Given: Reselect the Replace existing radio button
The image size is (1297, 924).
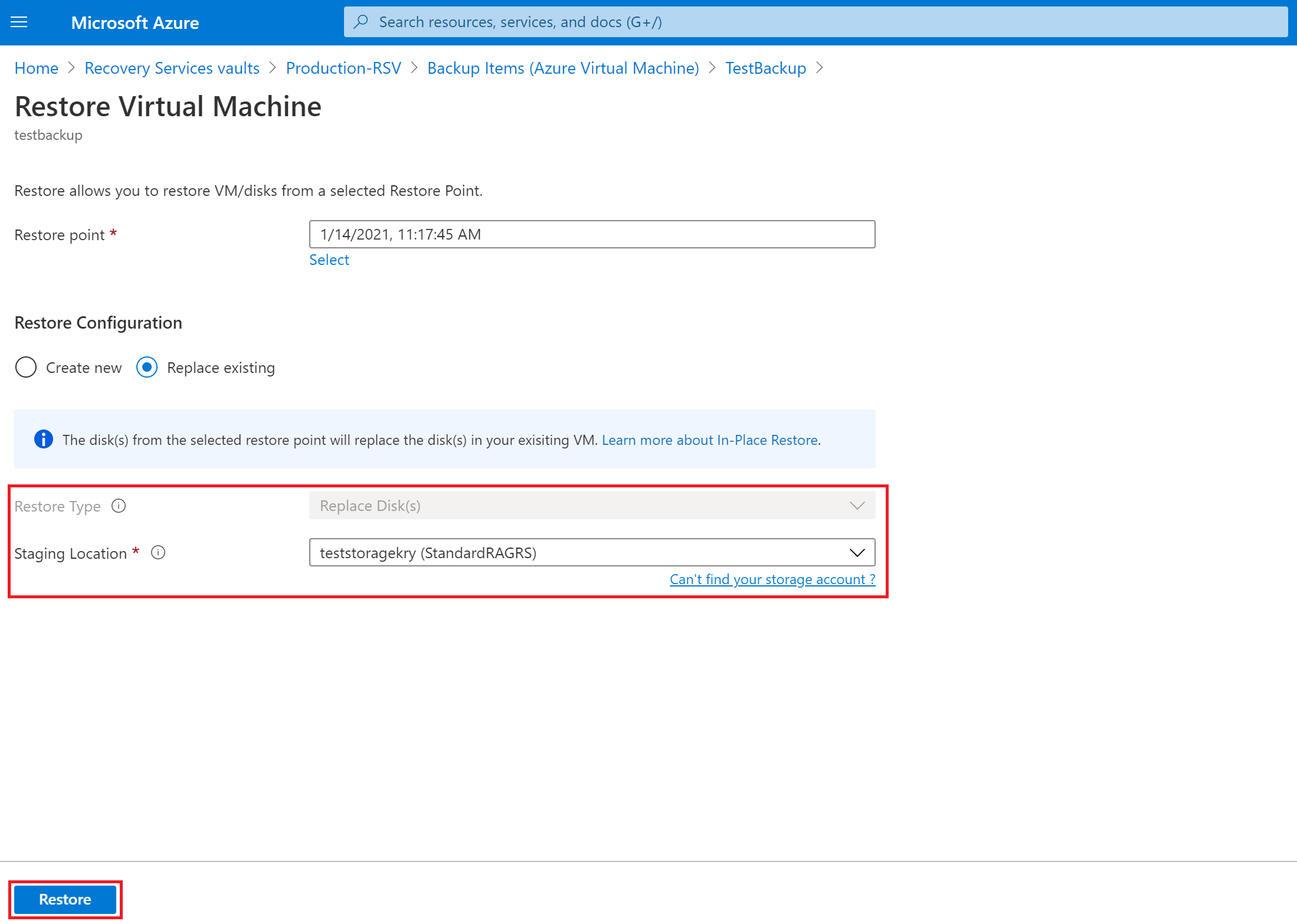Looking at the screenshot, I should pyautogui.click(x=146, y=367).
